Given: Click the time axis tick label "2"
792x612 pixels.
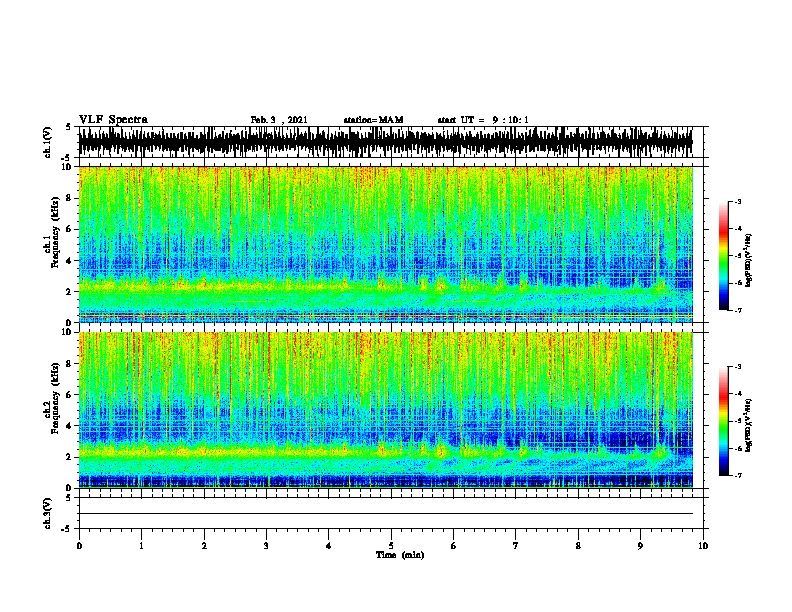Looking at the screenshot, I should pyautogui.click(x=204, y=546).
